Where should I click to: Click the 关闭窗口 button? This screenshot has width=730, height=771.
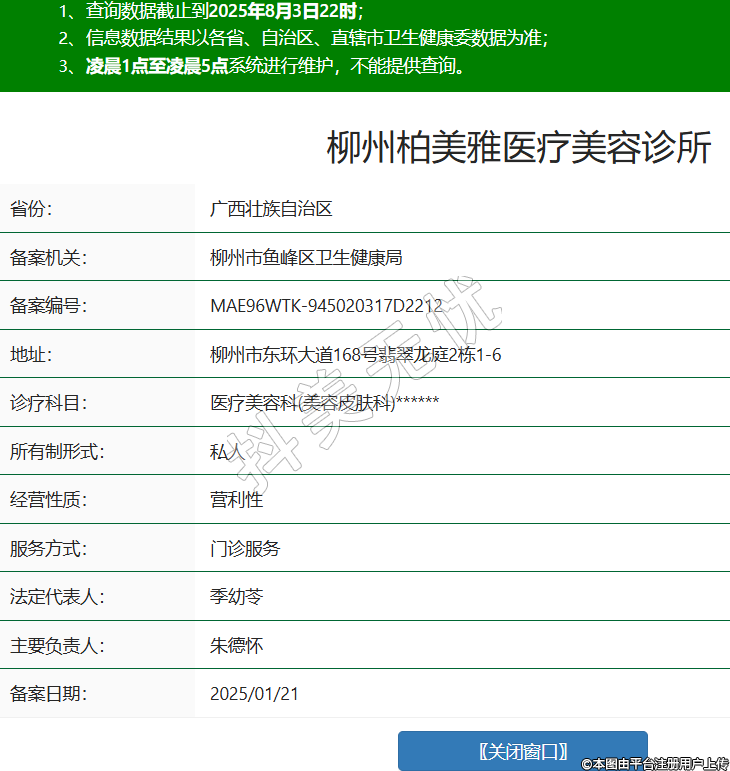click(x=522, y=751)
